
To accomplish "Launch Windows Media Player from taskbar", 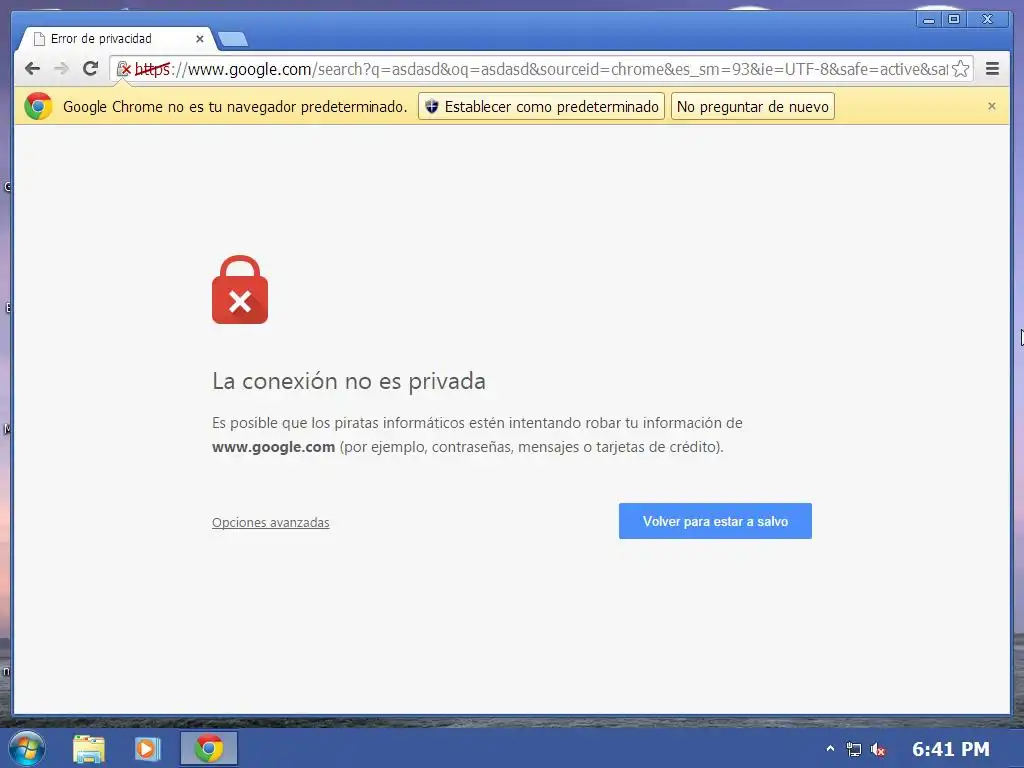I will click(148, 748).
